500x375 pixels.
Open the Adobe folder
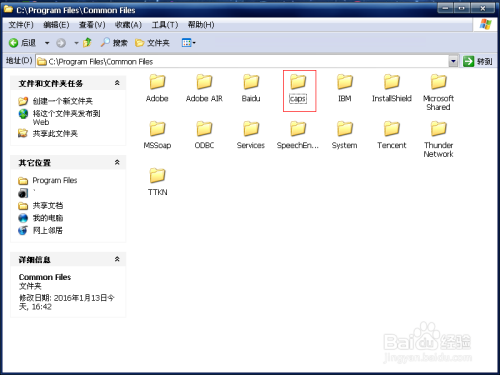[x=157, y=88]
